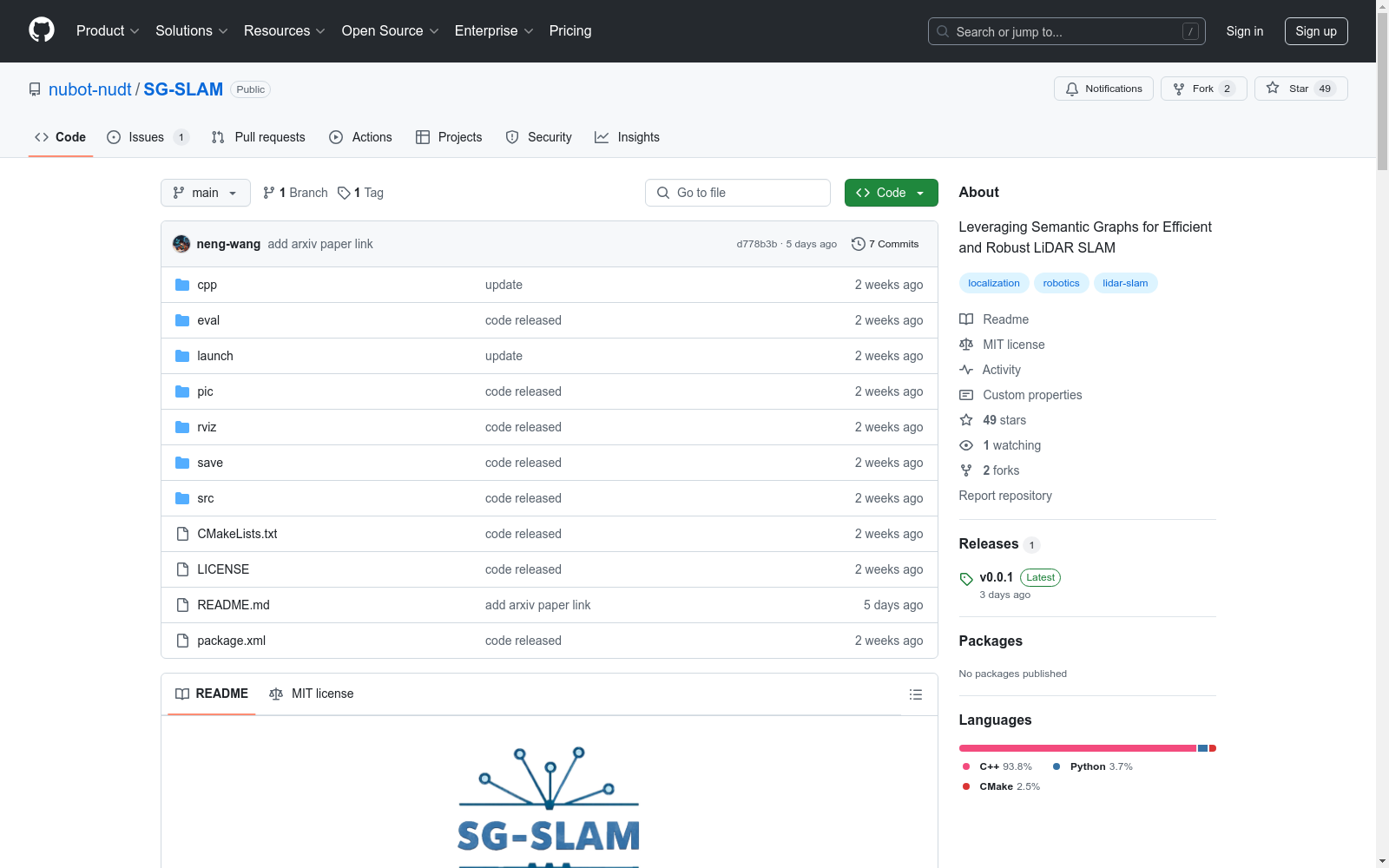View the 7 Commits history
The image size is (1389, 868).
(885, 244)
